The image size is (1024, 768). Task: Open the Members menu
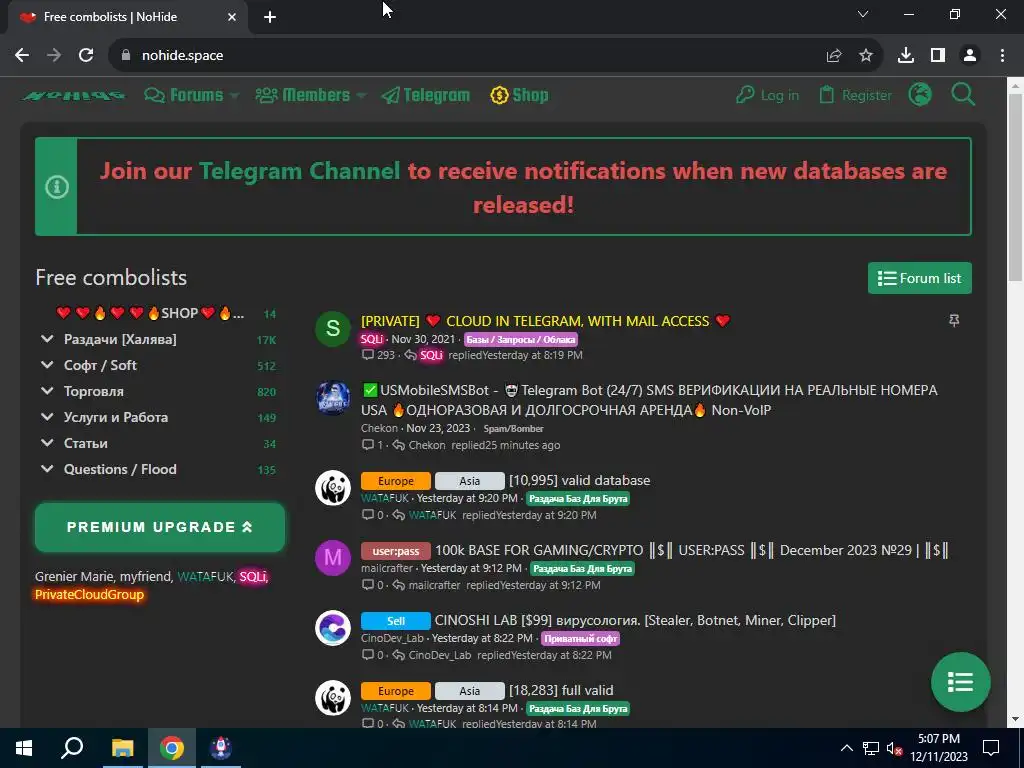pos(310,95)
